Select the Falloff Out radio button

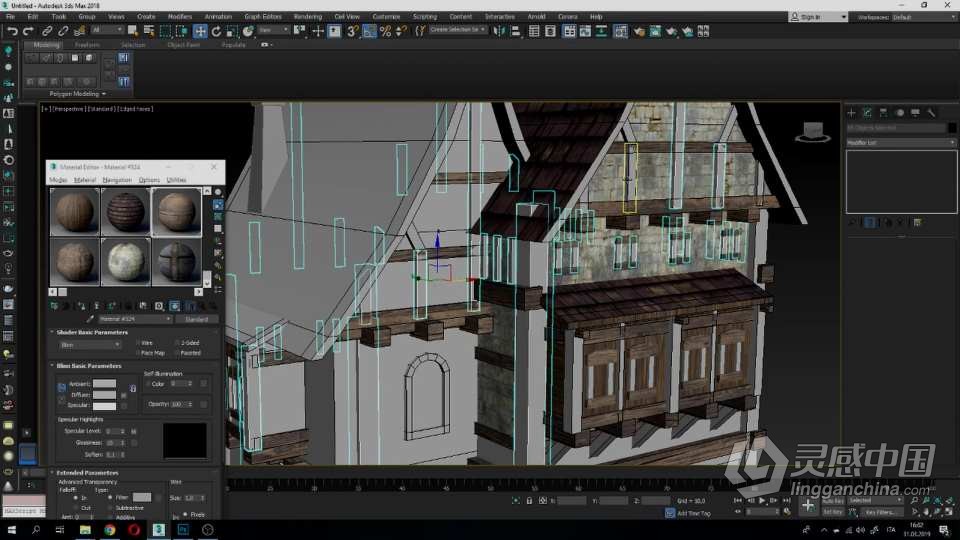point(76,508)
